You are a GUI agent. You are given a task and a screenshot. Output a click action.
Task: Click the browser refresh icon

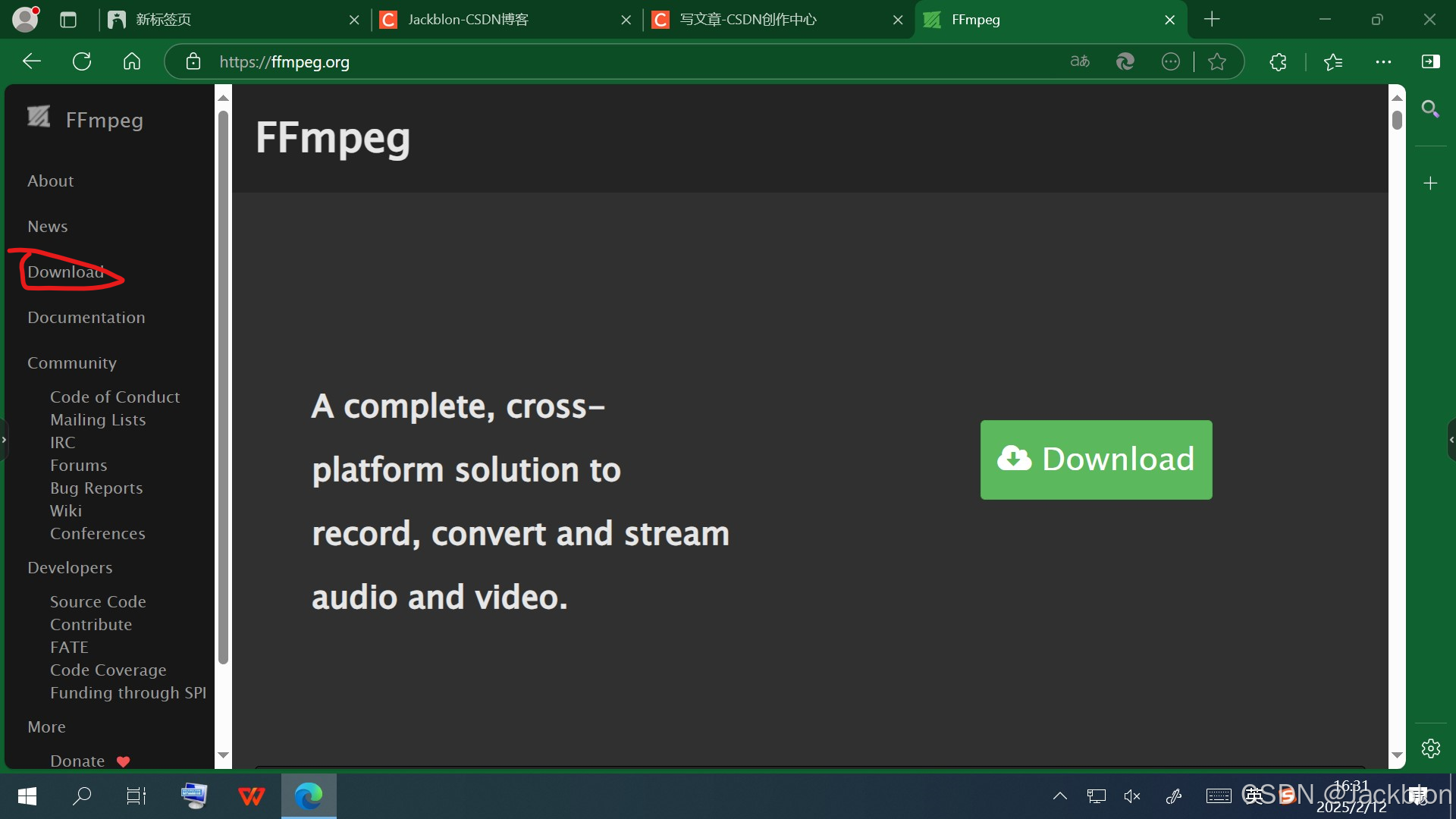pyautogui.click(x=82, y=61)
